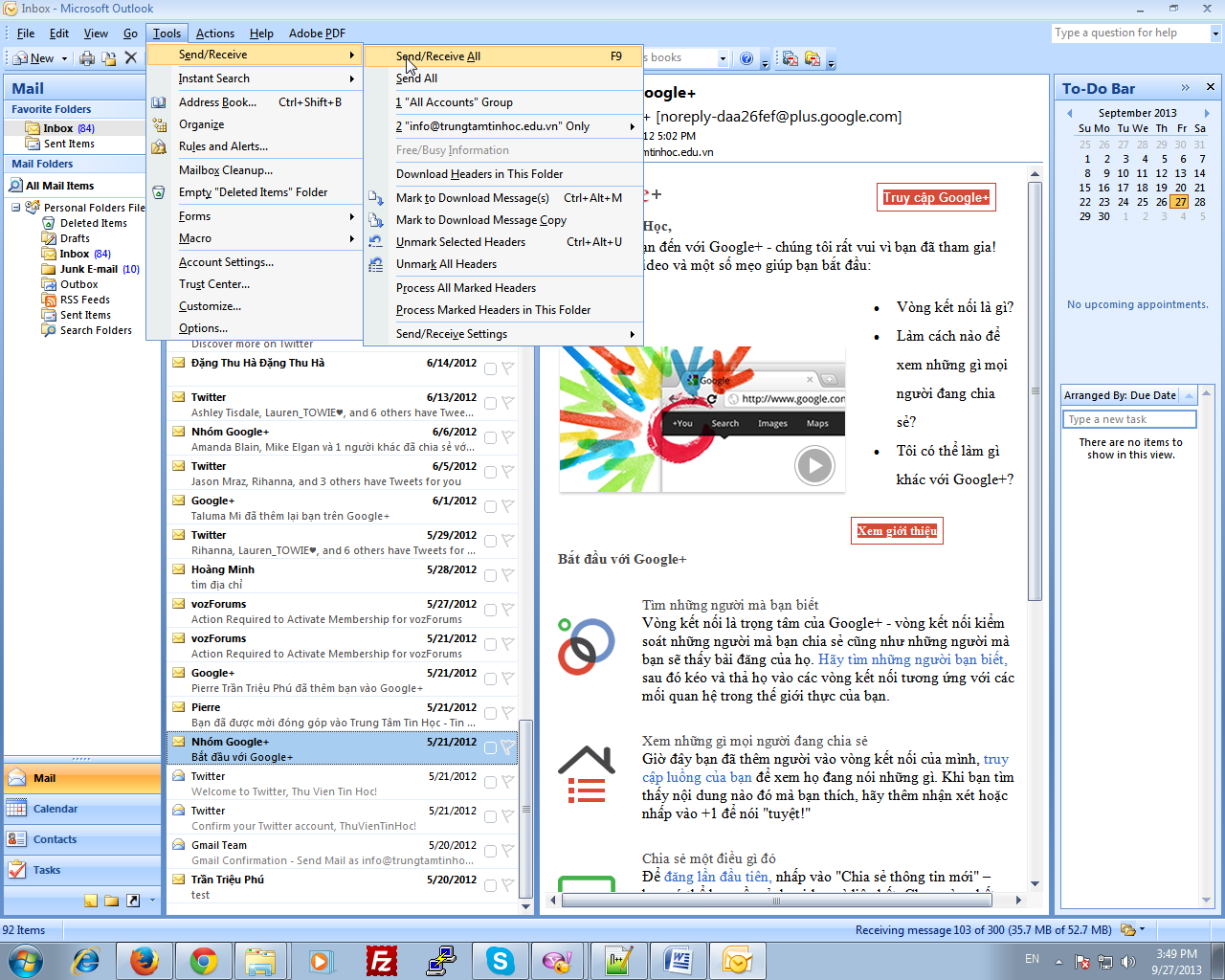Expand the help question box dropdown

[1215, 33]
